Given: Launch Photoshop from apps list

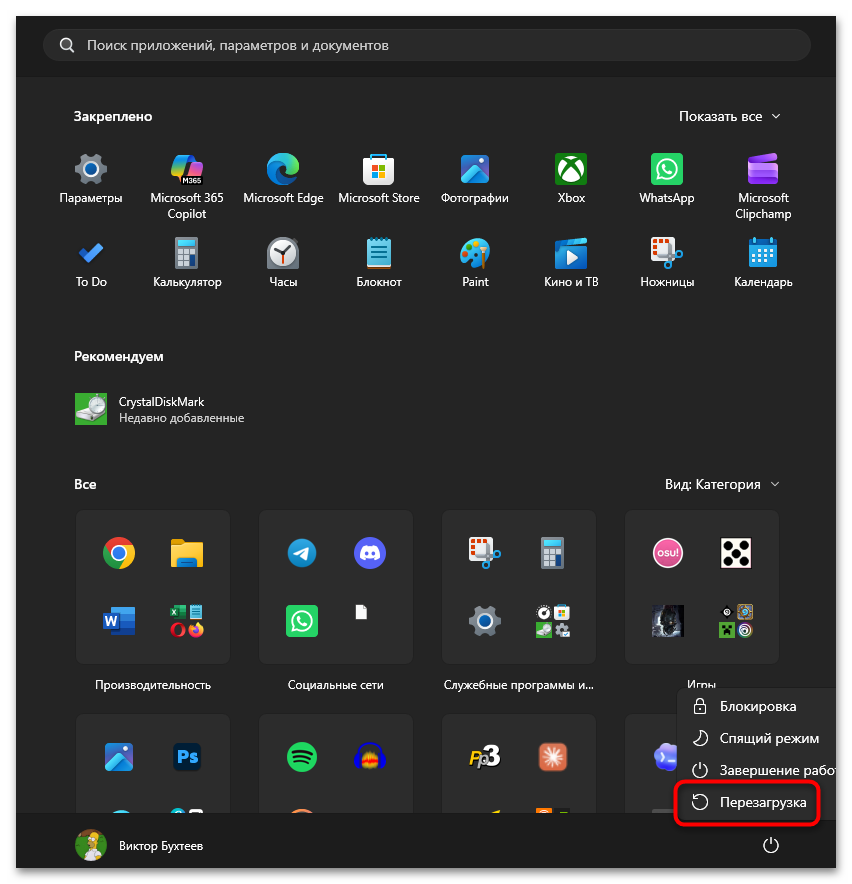Looking at the screenshot, I should pyautogui.click(x=187, y=757).
